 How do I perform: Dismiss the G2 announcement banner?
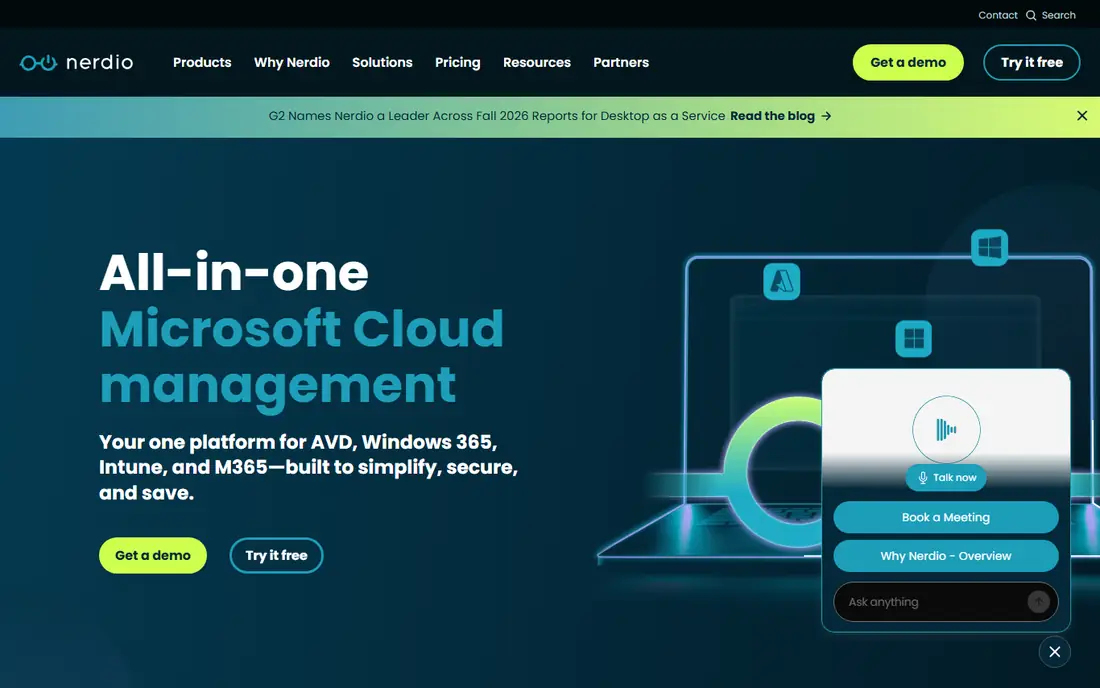coord(1082,116)
